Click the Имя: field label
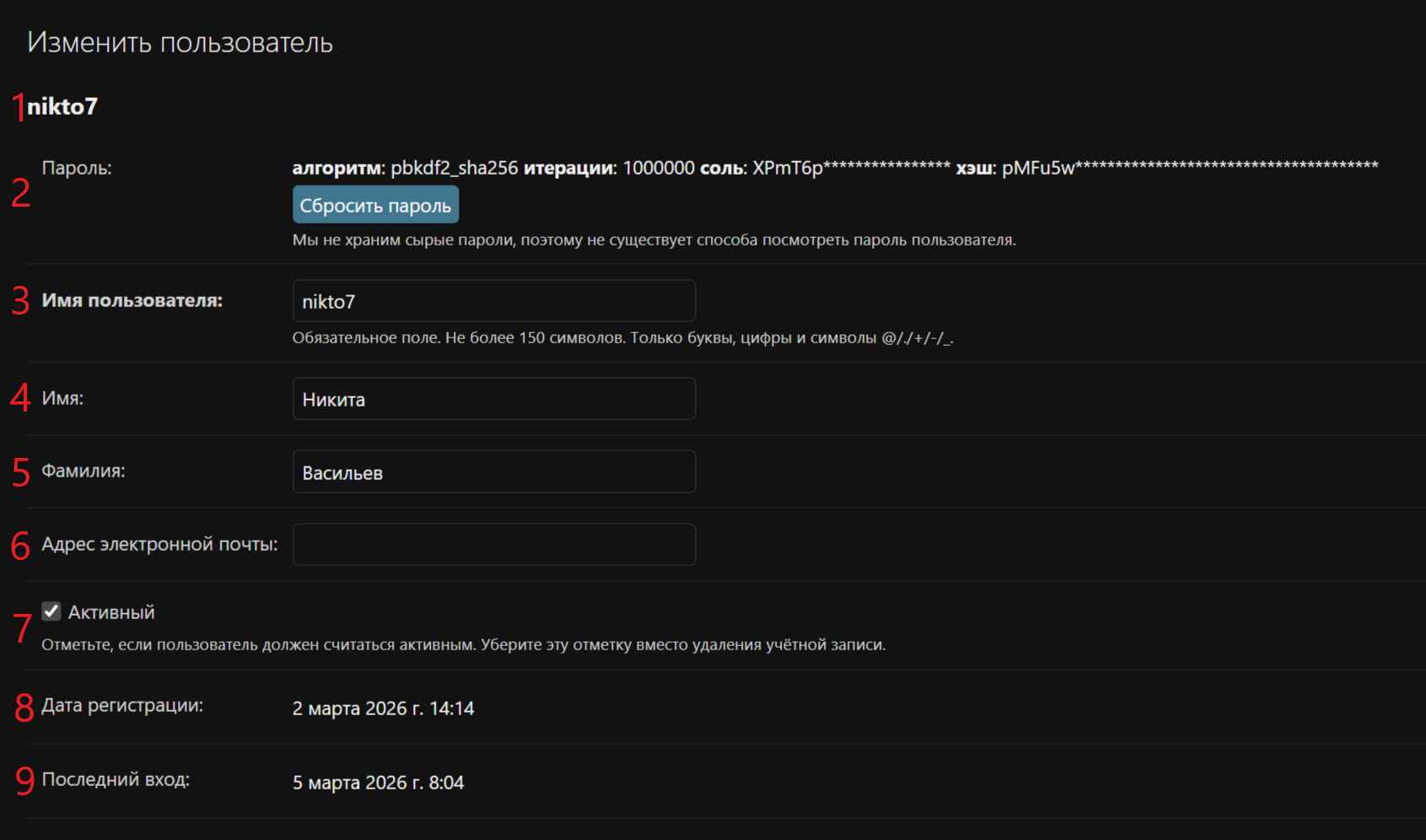The image size is (1426, 840). click(x=62, y=398)
